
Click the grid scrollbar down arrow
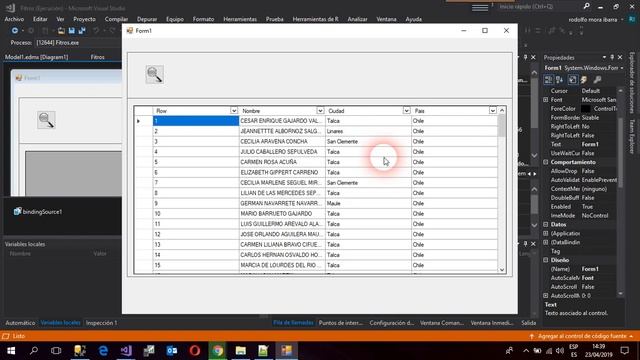[502, 270]
